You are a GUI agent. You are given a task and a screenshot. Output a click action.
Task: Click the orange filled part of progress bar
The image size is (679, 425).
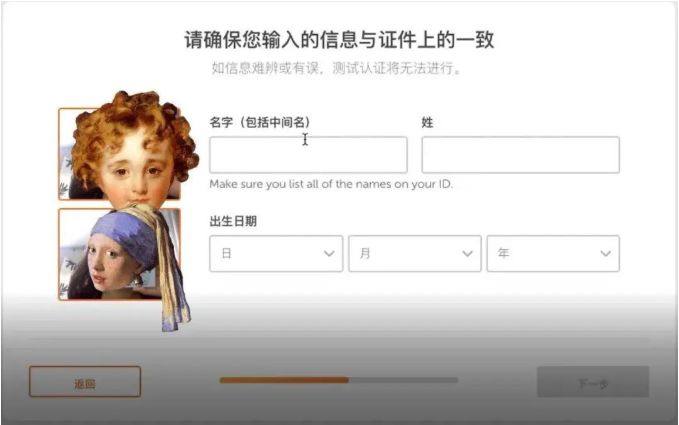coord(284,380)
